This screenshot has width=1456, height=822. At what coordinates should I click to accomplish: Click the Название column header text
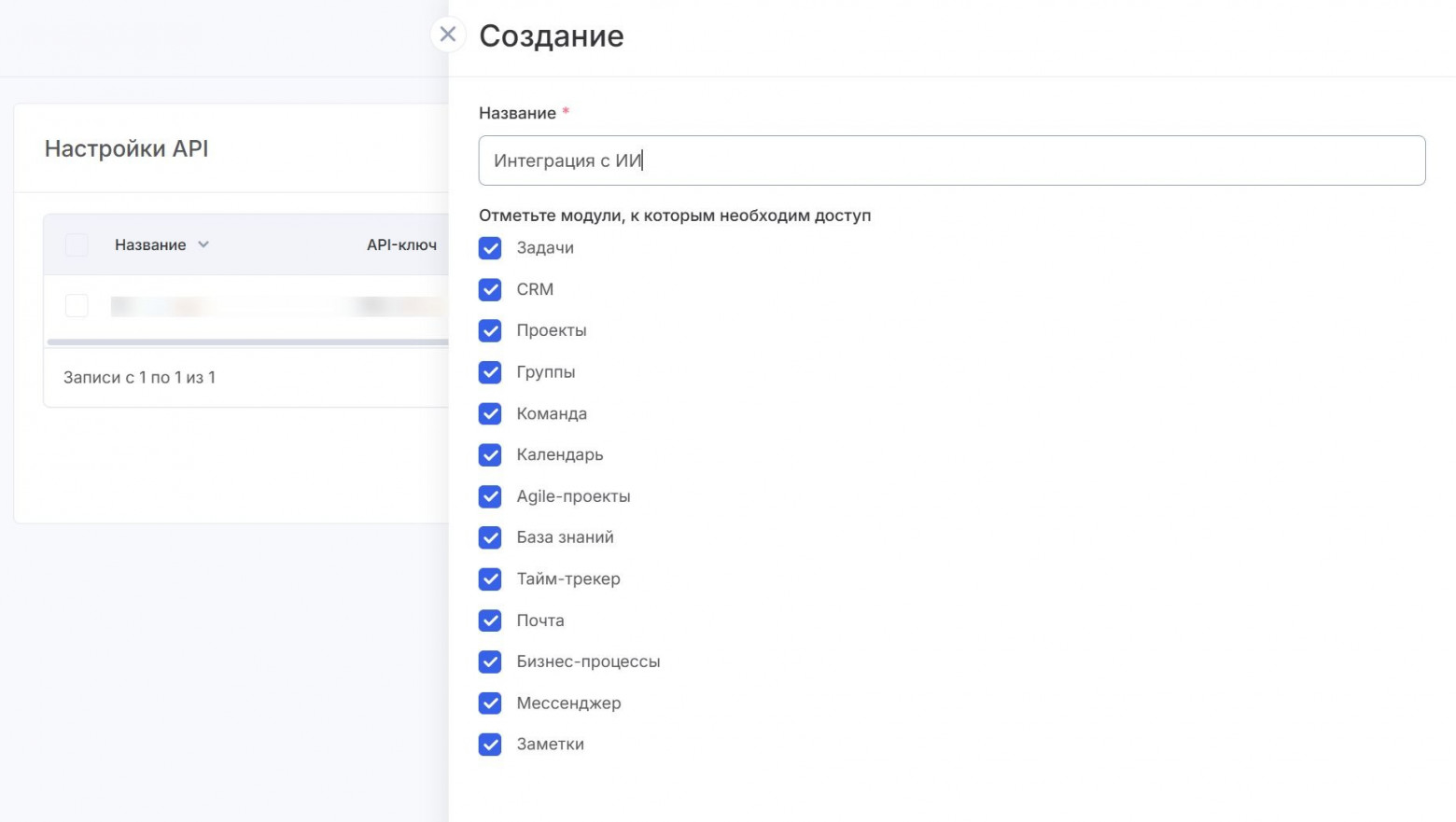click(150, 244)
